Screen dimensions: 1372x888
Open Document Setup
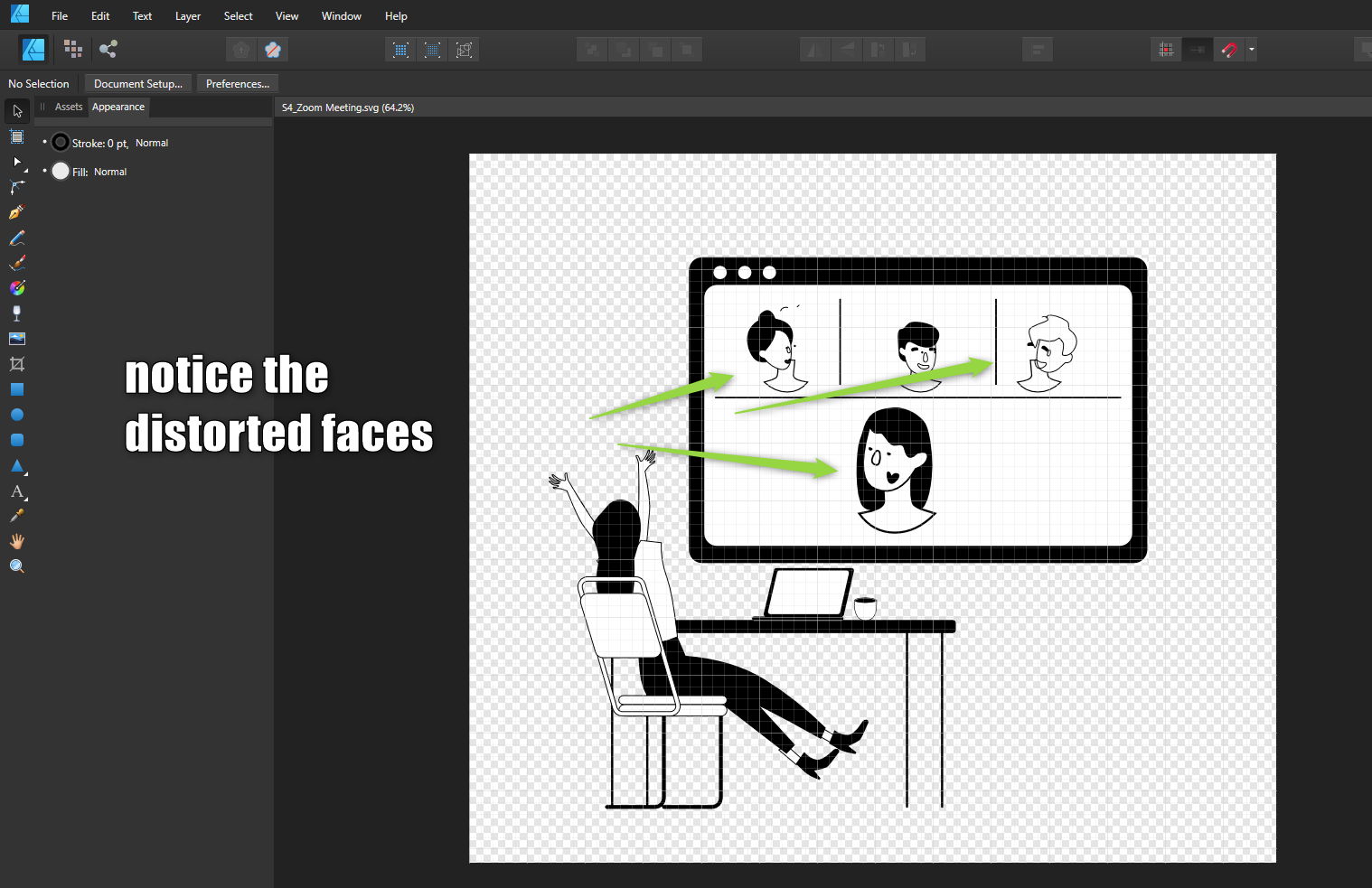[137, 83]
